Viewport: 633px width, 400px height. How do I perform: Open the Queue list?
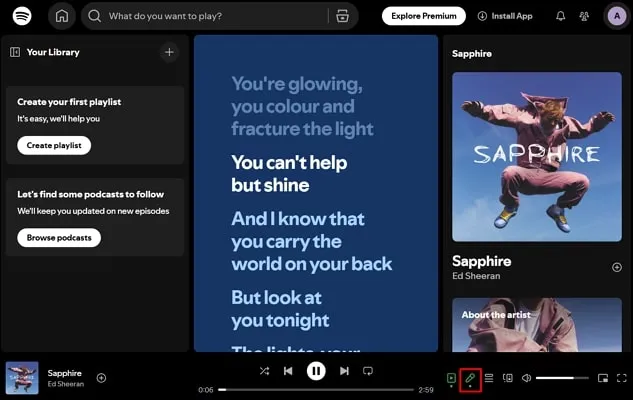pyautogui.click(x=489, y=378)
